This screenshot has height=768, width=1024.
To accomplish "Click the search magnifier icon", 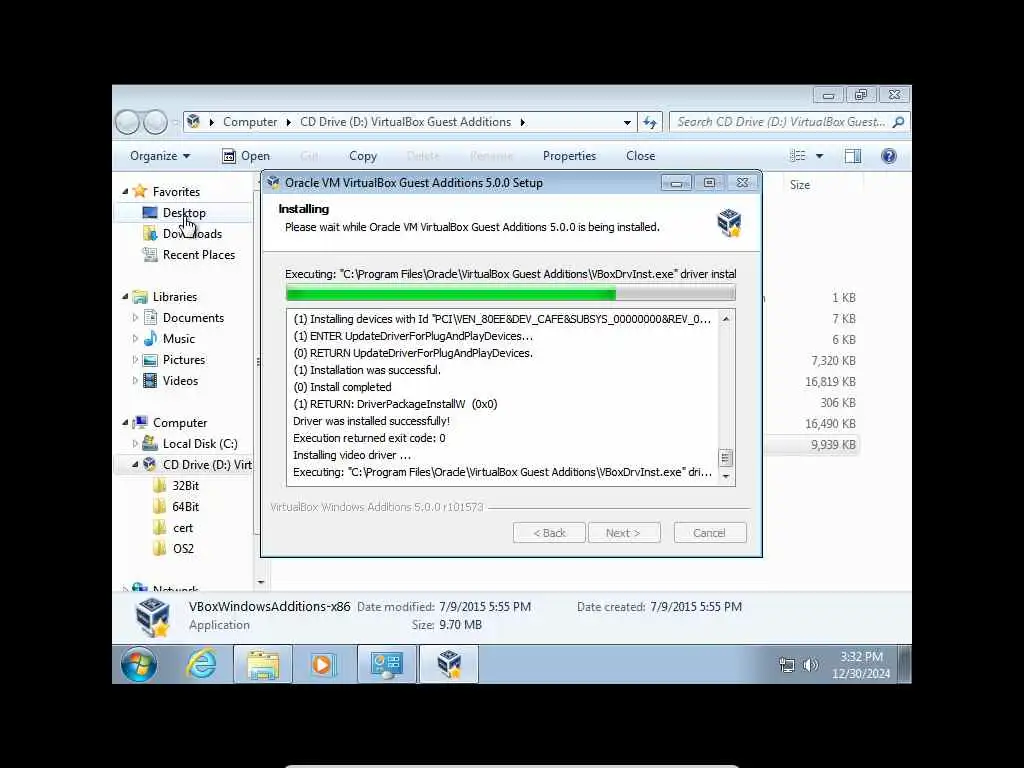I will pos(899,122).
